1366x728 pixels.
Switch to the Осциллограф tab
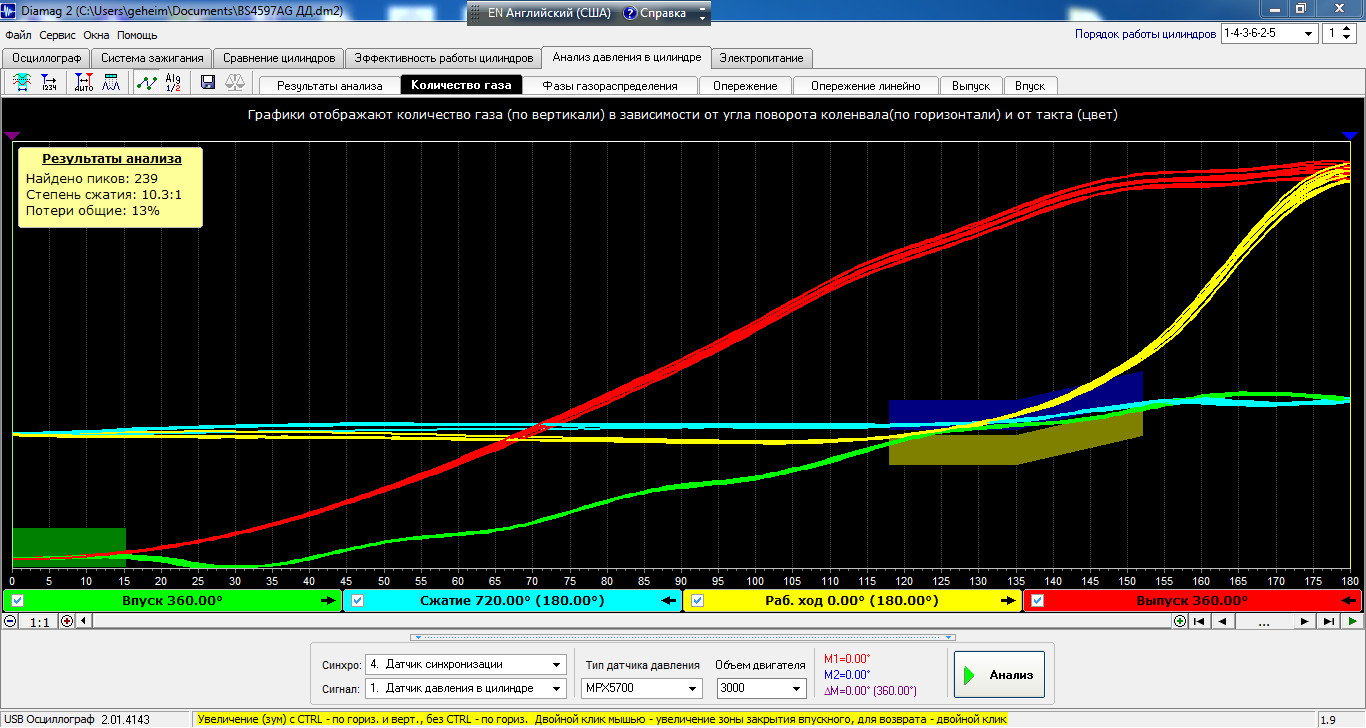(x=46, y=58)
